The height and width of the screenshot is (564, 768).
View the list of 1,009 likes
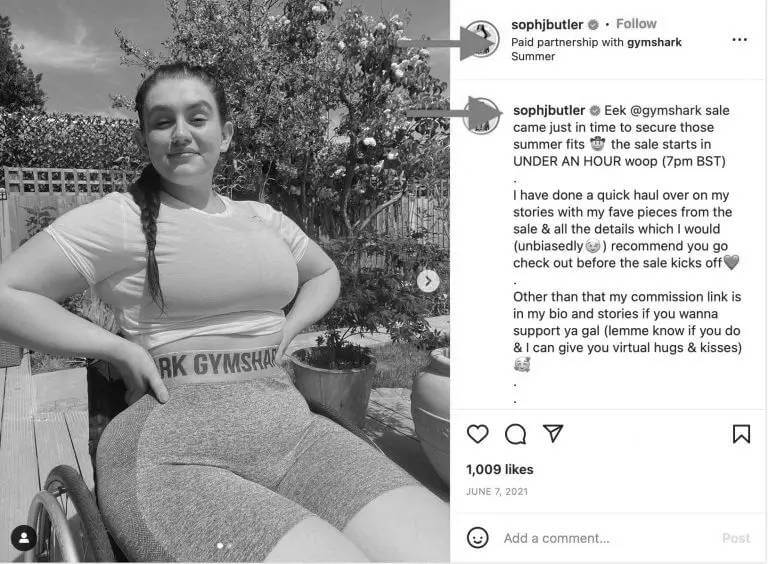(x=500, y=470)
